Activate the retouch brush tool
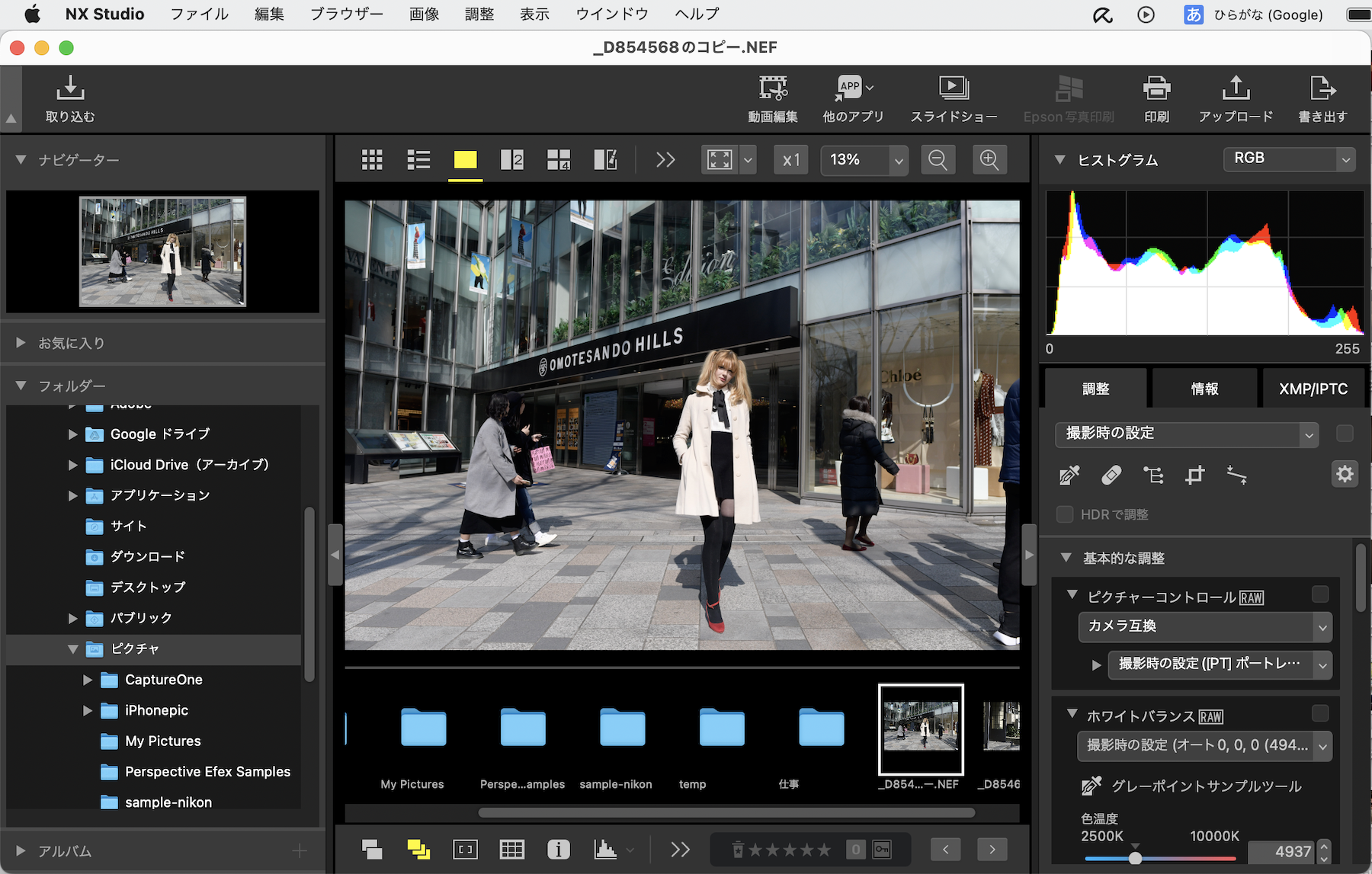 pos(1111,474)
